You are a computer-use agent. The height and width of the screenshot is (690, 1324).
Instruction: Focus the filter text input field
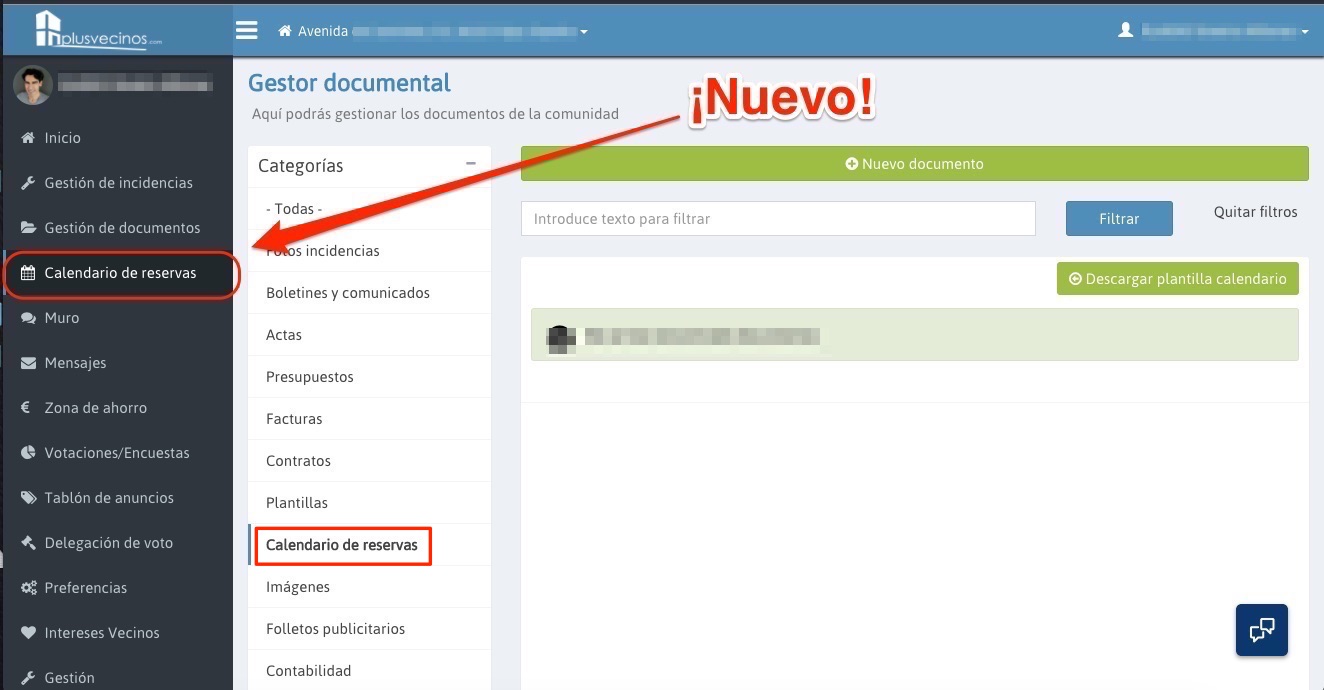pyautogui.click(x=777, y=219)
